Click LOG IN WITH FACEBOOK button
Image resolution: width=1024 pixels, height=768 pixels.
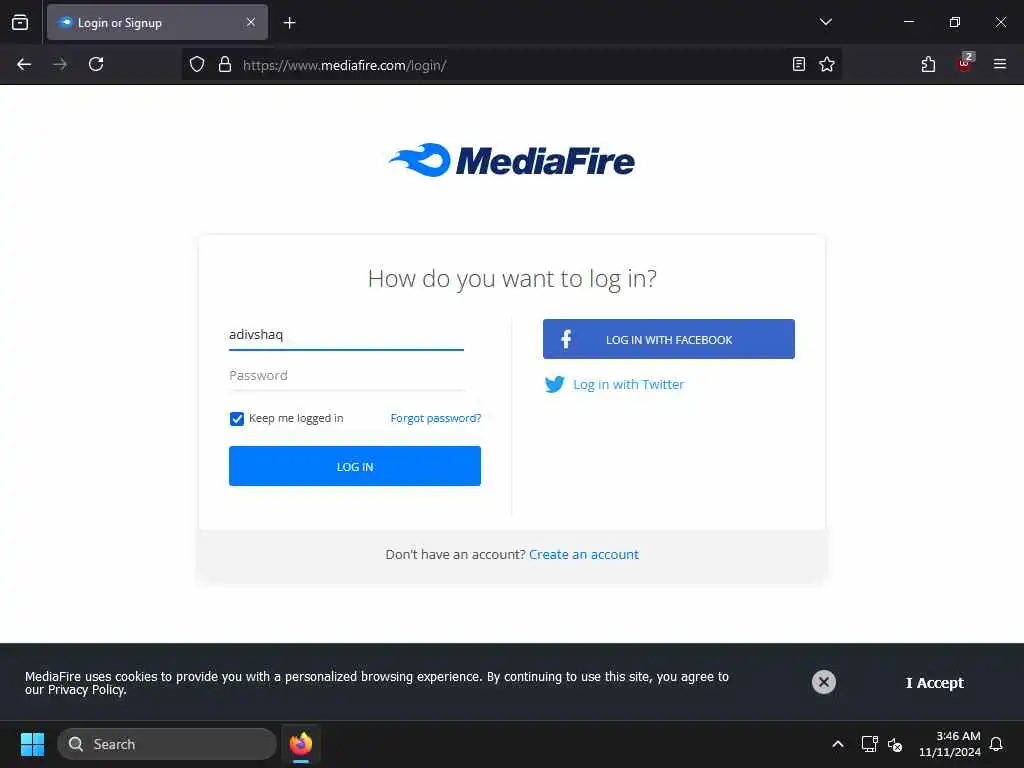pyautogui.click(x=669, y=339)
